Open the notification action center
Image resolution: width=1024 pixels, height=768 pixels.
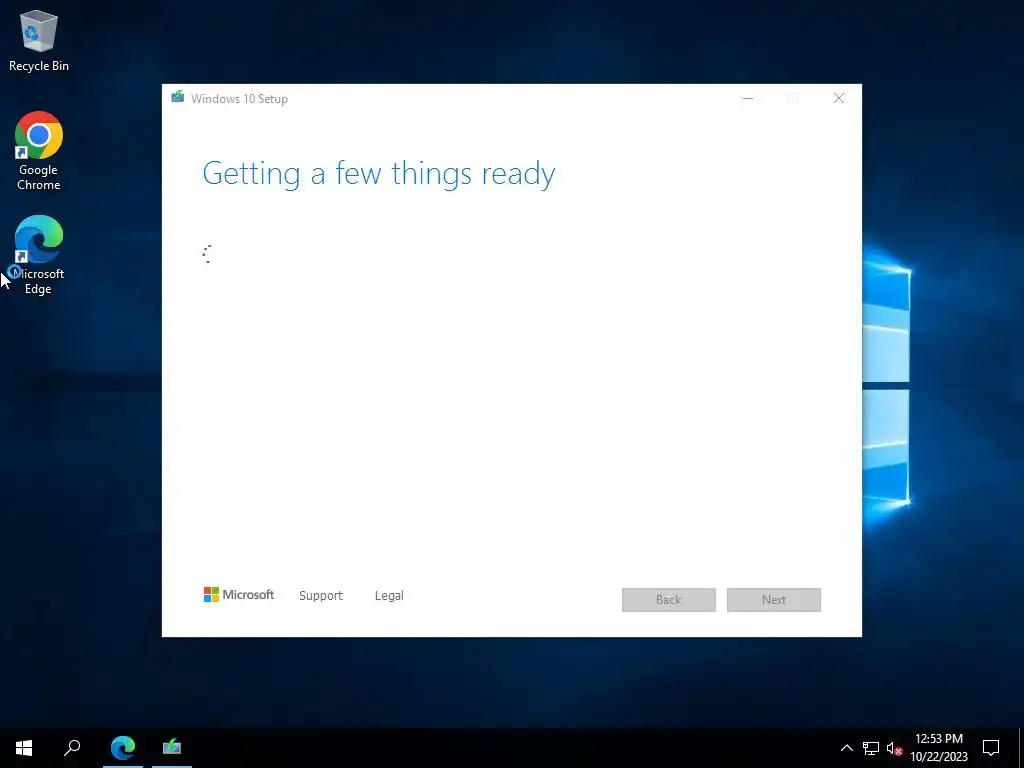pos(991,748)
